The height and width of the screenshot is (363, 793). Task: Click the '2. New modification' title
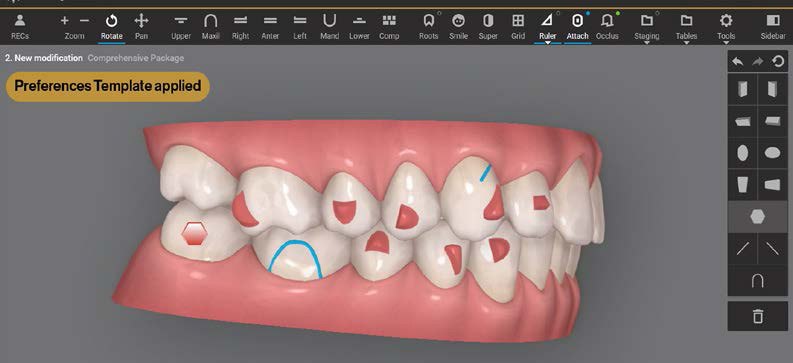click(x=43, y=58)
